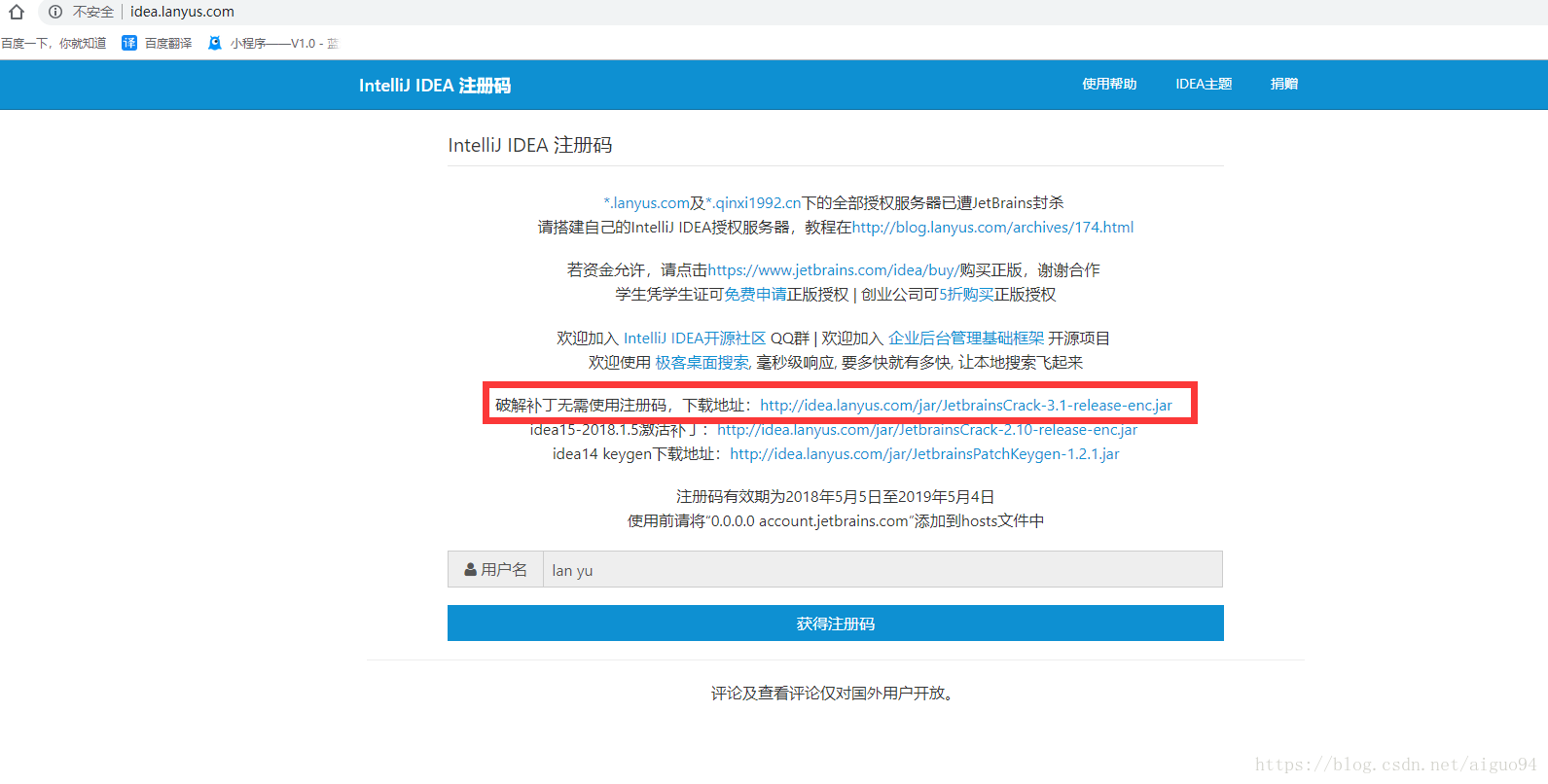Open the blog.lanyus.com/archives/174.html tutorial link

[993, 227]
